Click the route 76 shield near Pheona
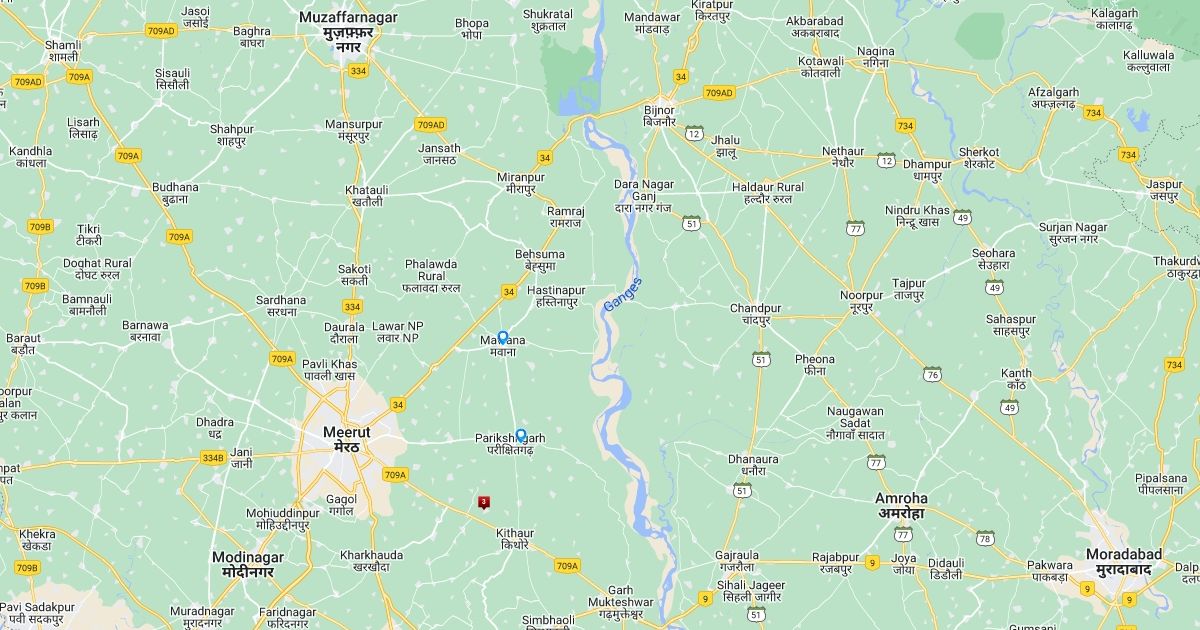The width and height of the screenshot is (1200, 630). 933,374
